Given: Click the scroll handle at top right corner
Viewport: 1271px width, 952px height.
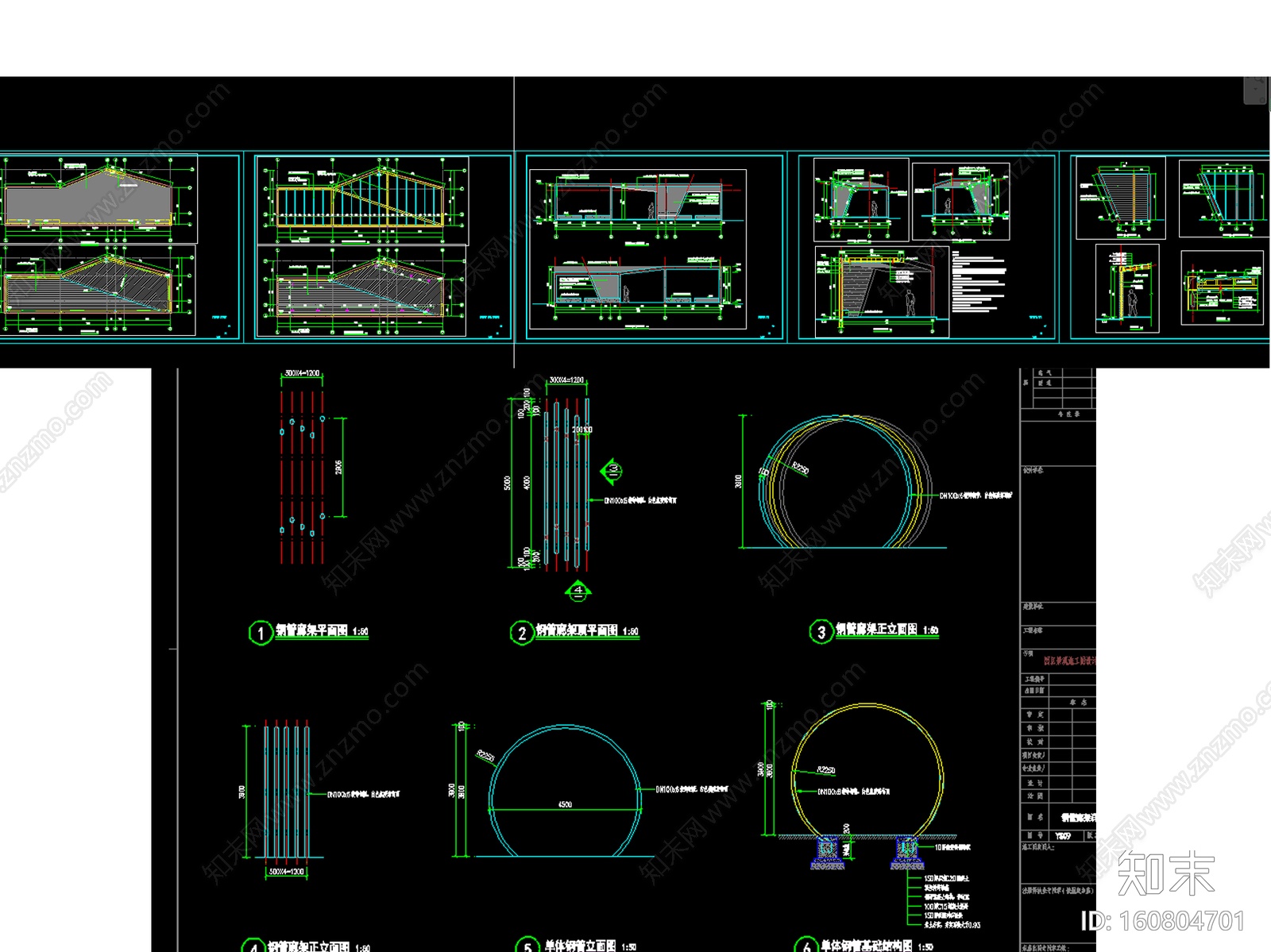Looking at the screenshot, I should tap(1256, 91).
